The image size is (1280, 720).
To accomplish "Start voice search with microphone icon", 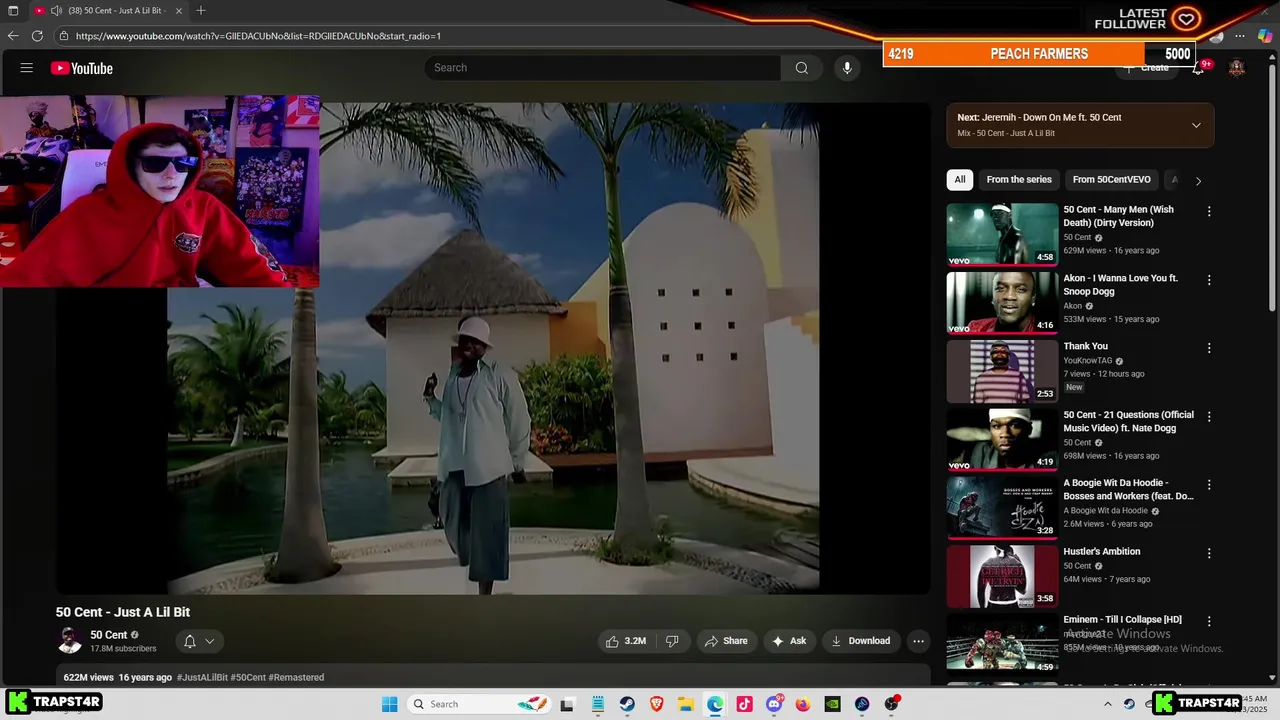I will click(x=847, y=68).
